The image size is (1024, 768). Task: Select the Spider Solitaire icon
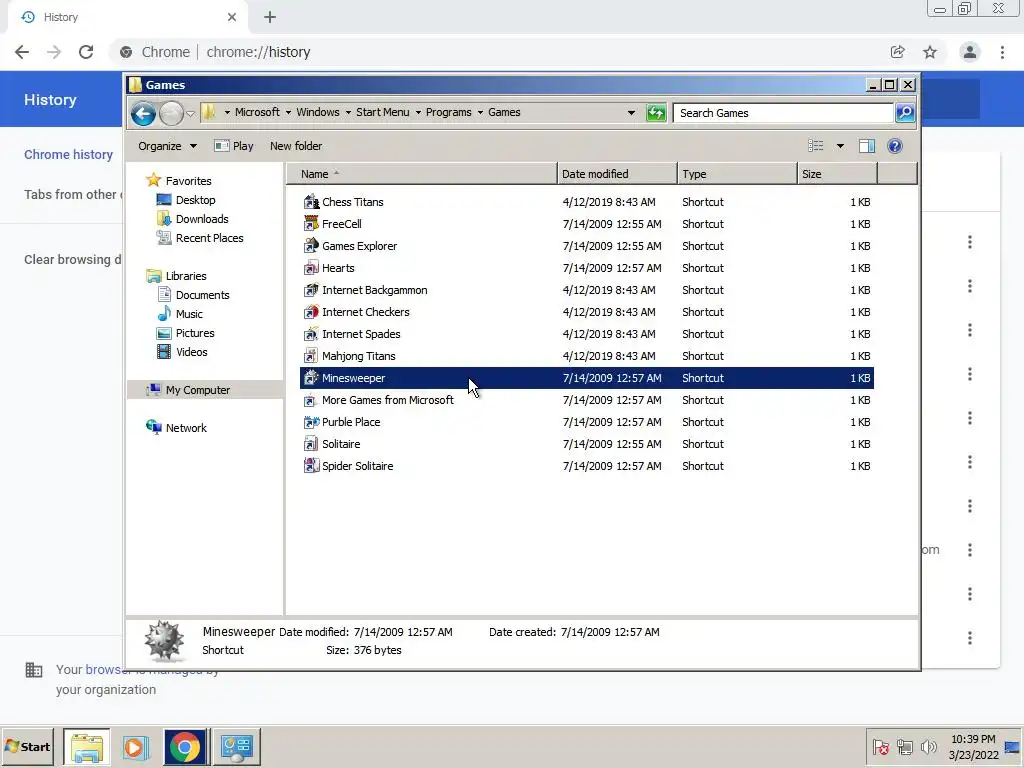pyautogui.click(x=311, y=466)
